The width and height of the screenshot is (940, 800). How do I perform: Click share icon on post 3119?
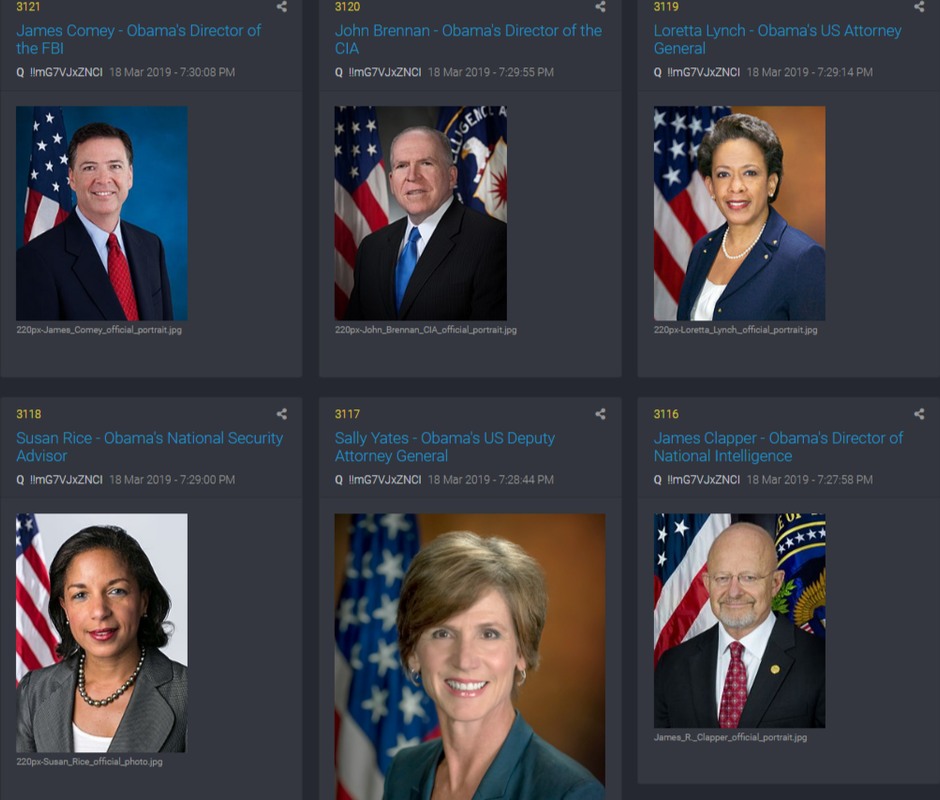919,7
